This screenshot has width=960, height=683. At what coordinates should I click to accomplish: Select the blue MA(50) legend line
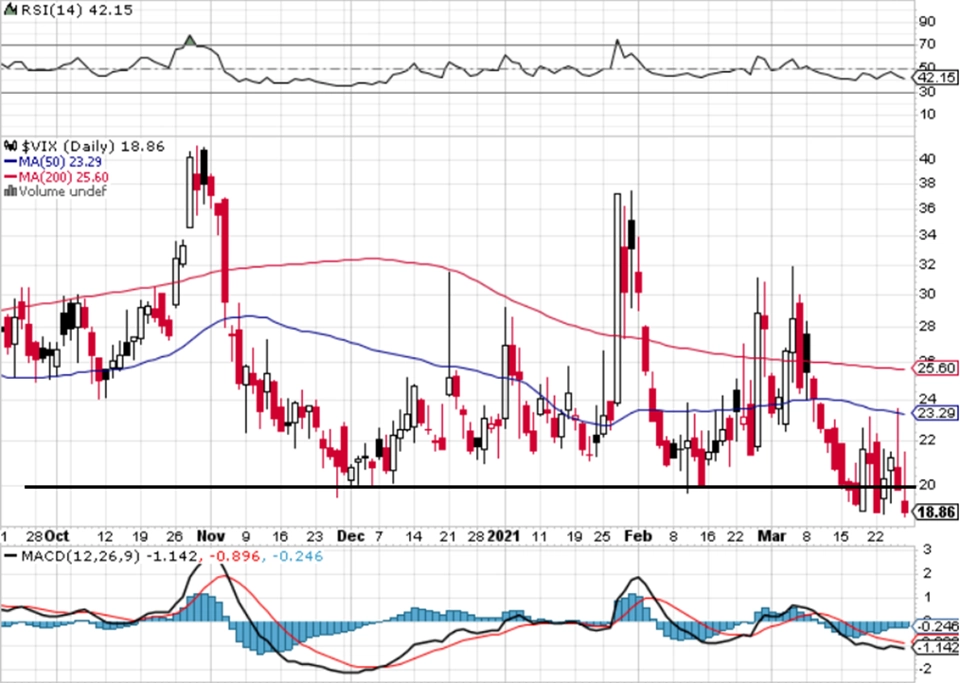[11, 162]
